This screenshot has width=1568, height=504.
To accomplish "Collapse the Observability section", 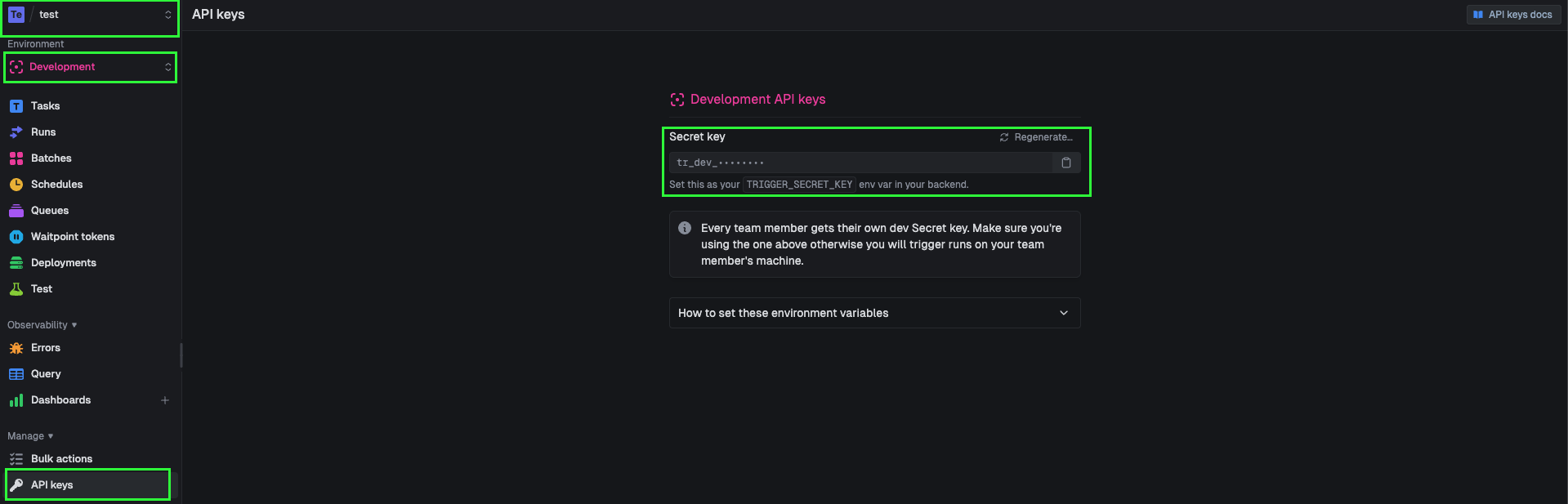I will click(42, 325).
